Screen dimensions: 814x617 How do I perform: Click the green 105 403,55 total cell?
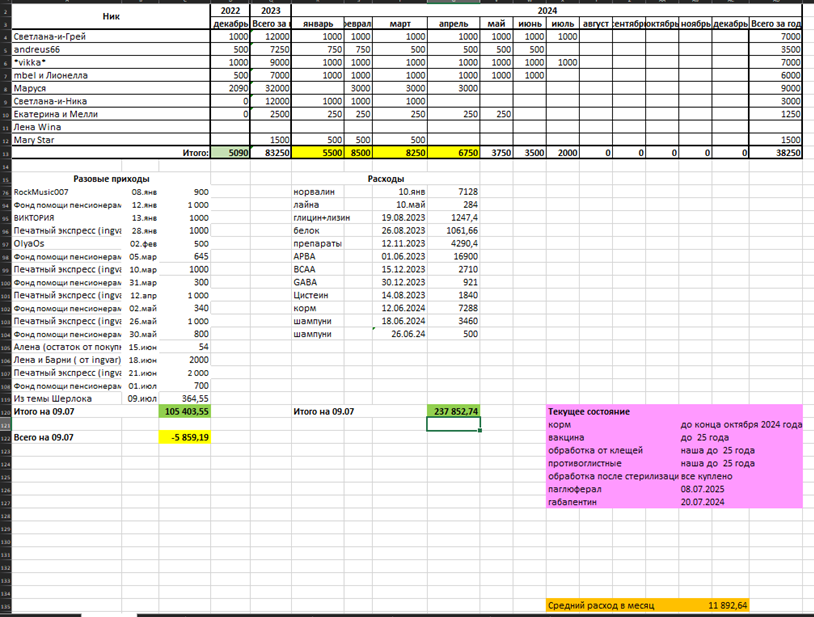[185, 411]
